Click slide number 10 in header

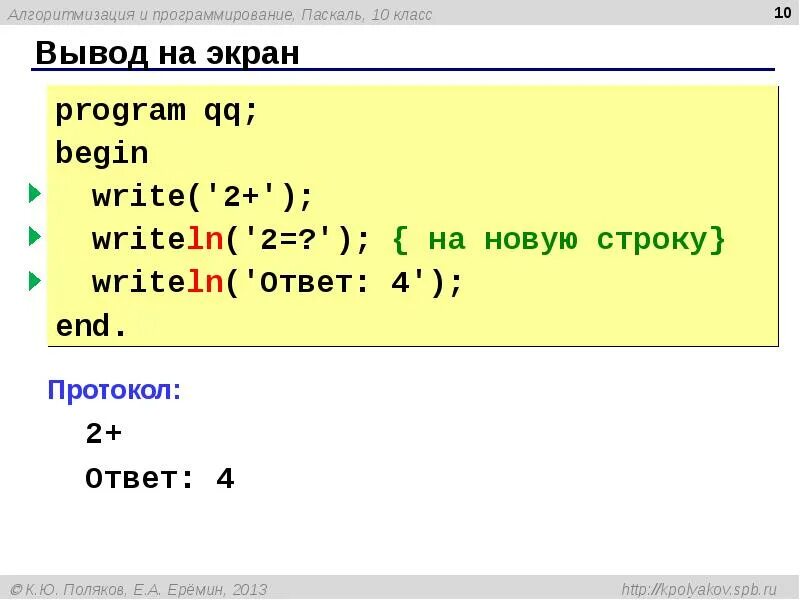pos(782,13)
